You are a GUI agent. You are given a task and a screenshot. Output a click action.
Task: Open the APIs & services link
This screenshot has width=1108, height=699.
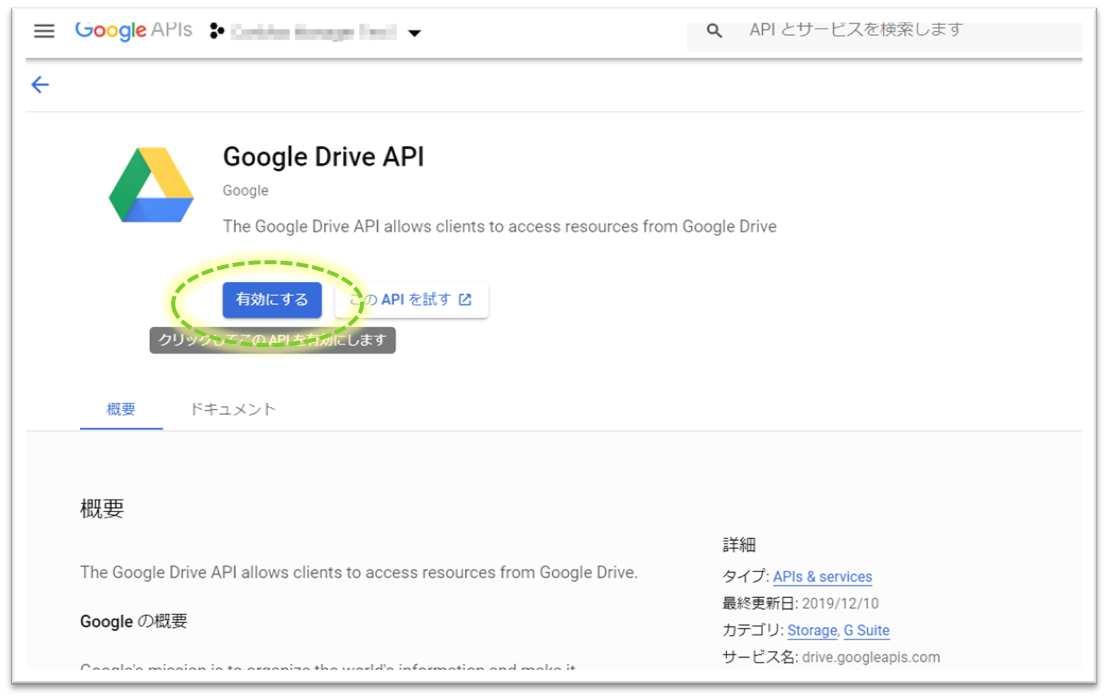click(822, 577)
